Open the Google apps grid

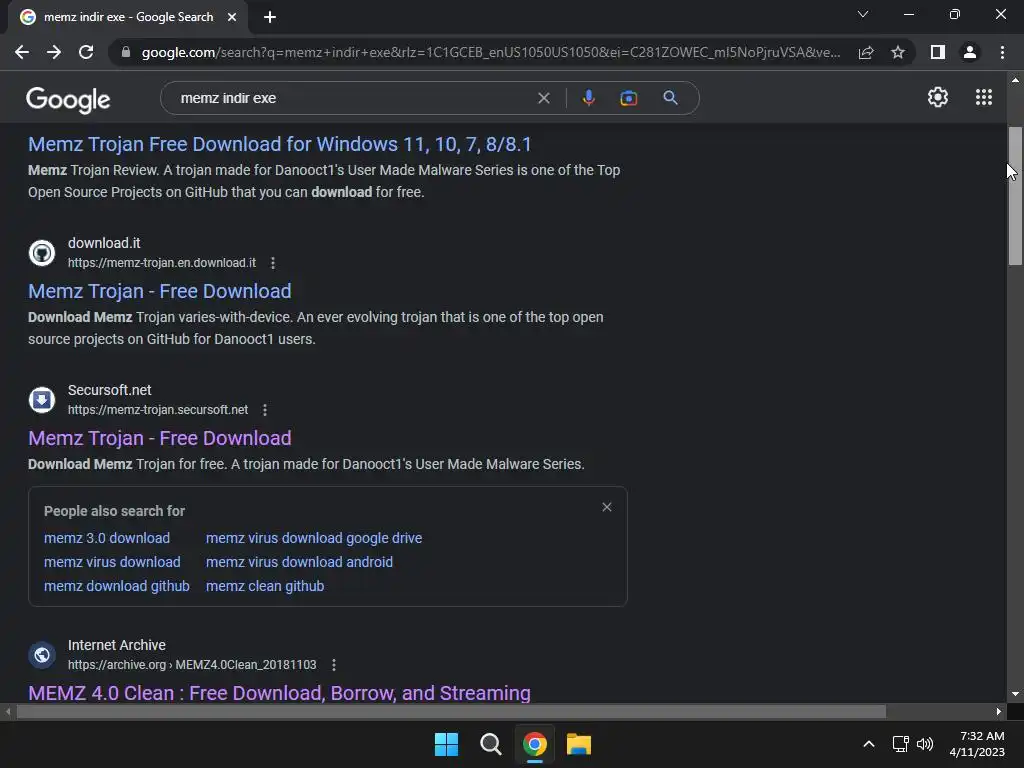coord(984,97)
